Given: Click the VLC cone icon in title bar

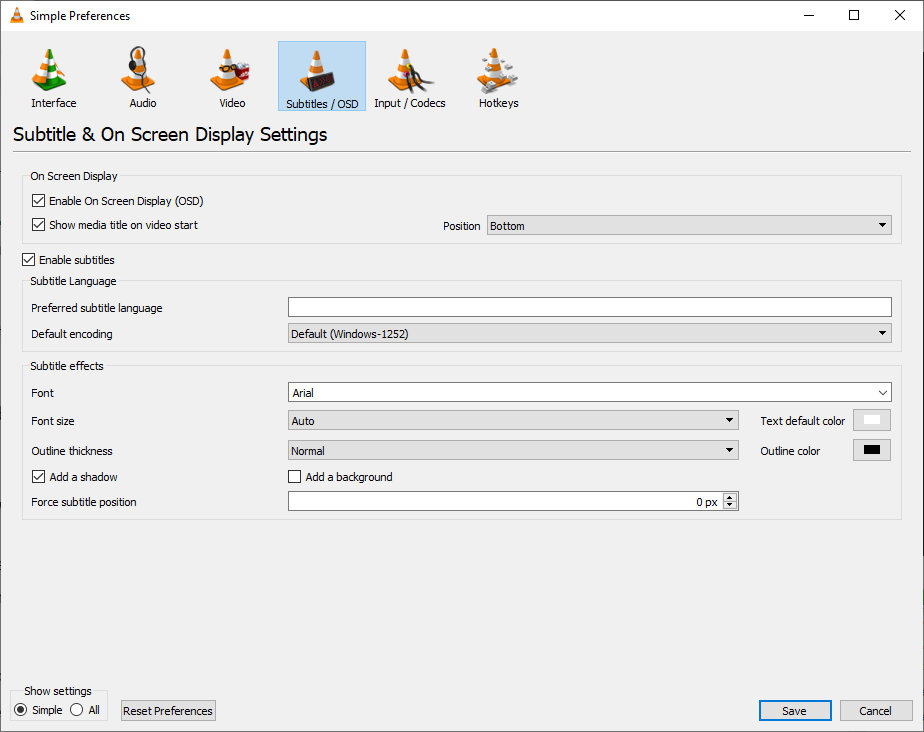Looking at the screenshot, I should point(17,15).
